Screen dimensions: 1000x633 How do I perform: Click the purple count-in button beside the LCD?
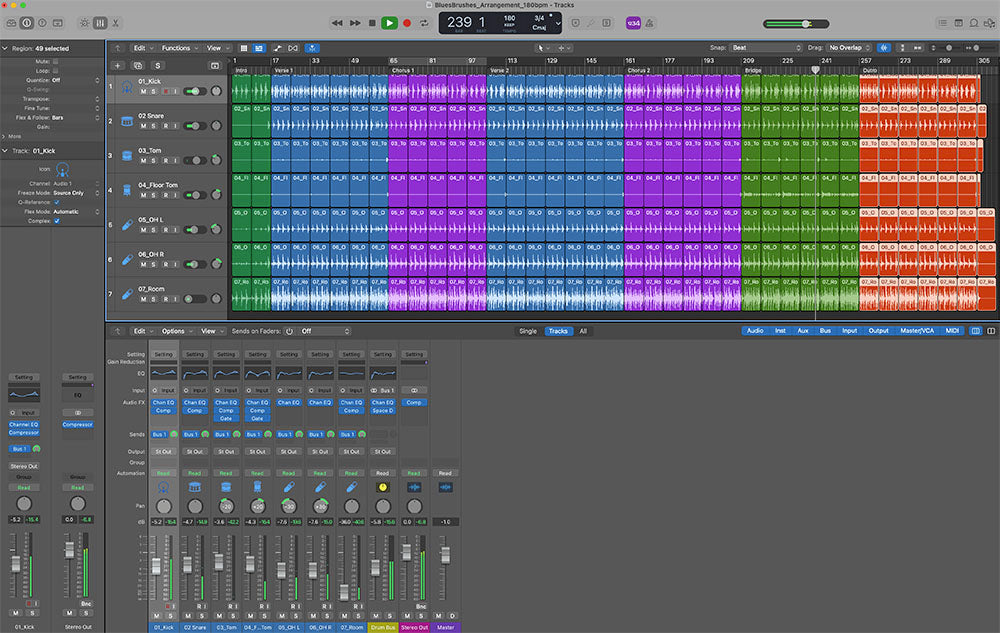click(x=633, y=22)
